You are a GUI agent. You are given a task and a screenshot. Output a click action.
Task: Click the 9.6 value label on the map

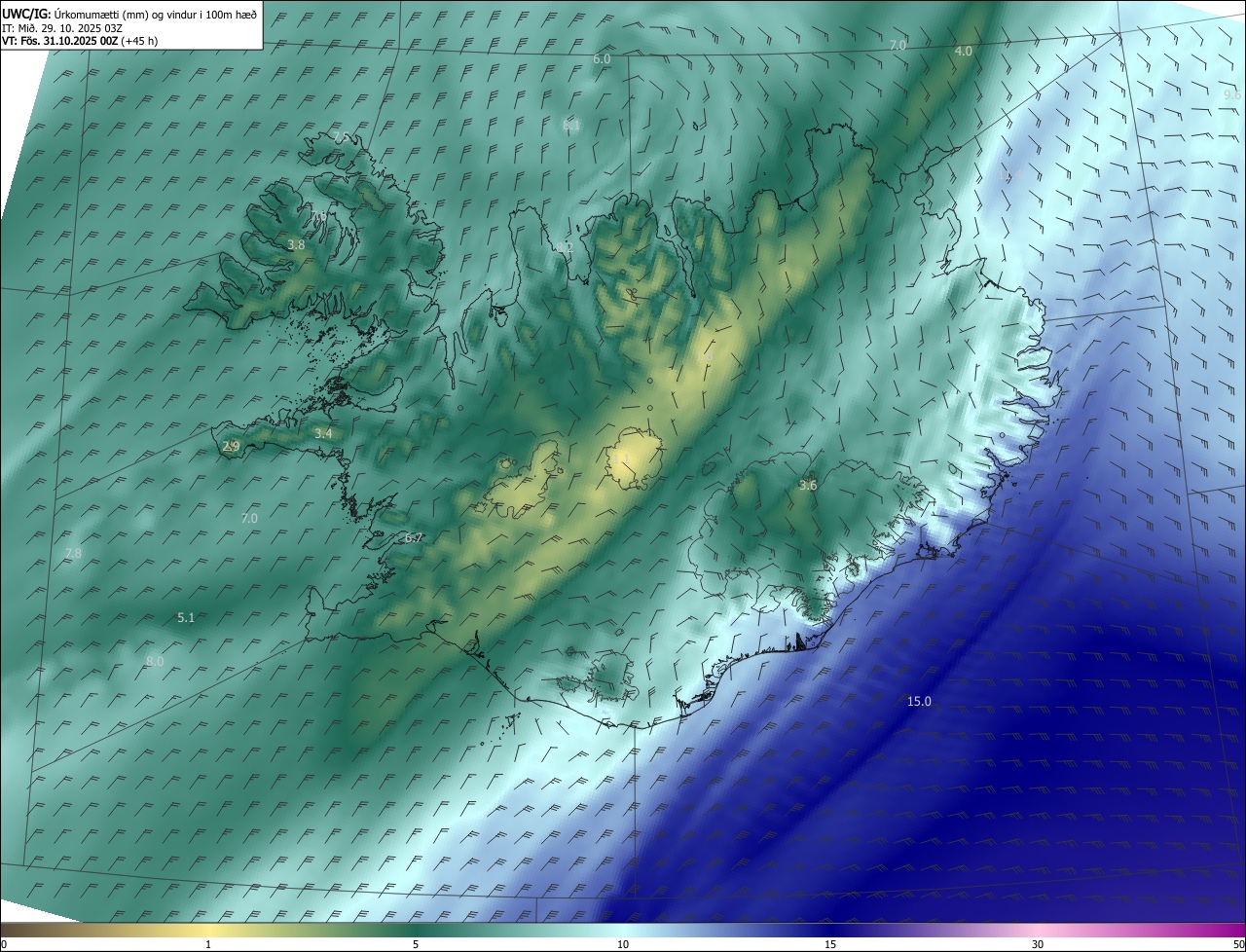point(1232,94)
